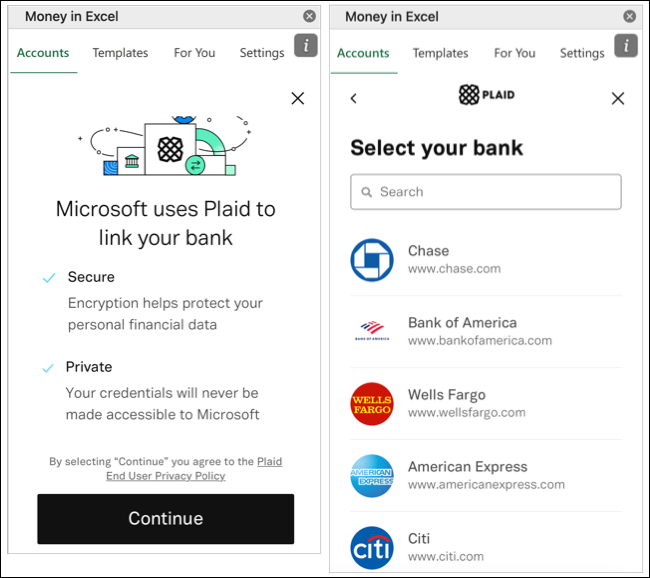Click the bank Search field
Screen dimensions: 650x578
tap(486, 192)
